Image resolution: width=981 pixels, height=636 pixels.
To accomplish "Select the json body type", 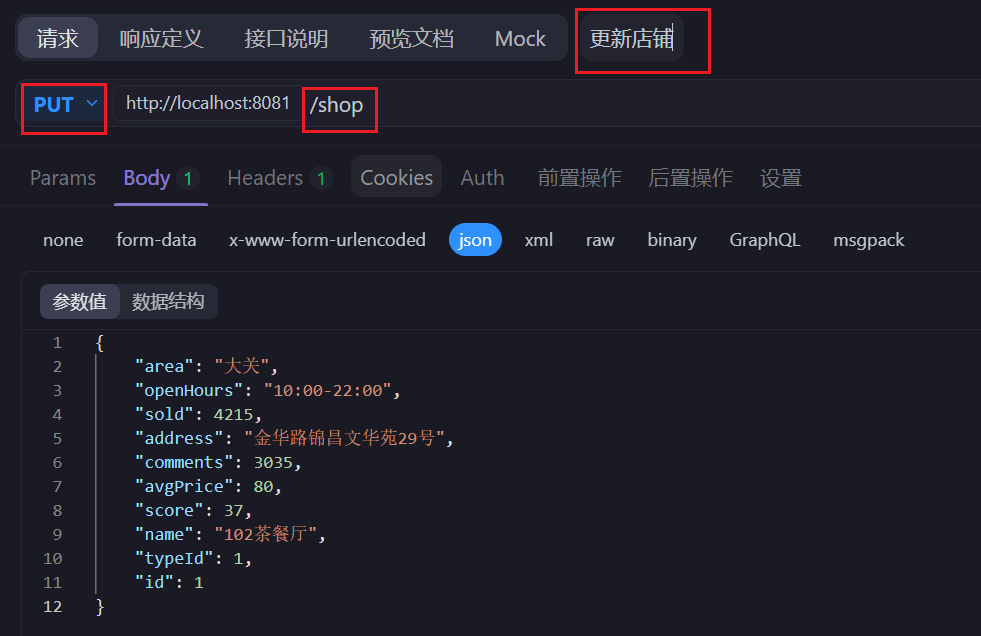I will click(x=475, y=240).
